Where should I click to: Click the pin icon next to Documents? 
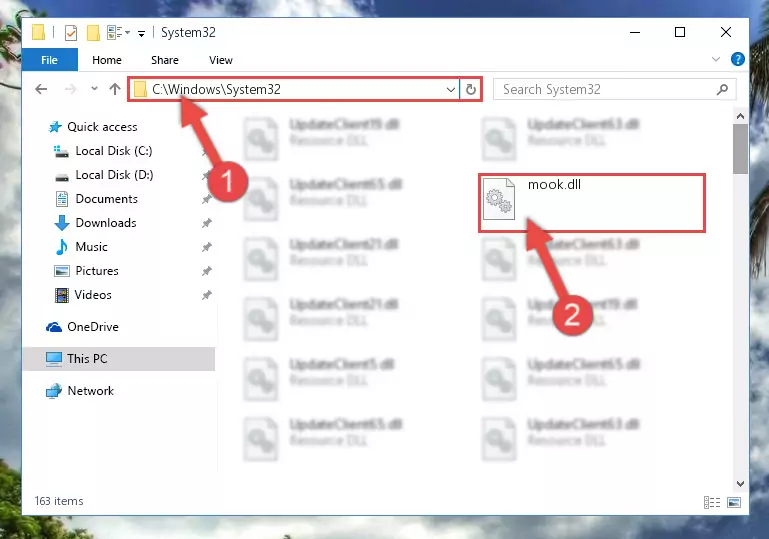click(206, 199)
